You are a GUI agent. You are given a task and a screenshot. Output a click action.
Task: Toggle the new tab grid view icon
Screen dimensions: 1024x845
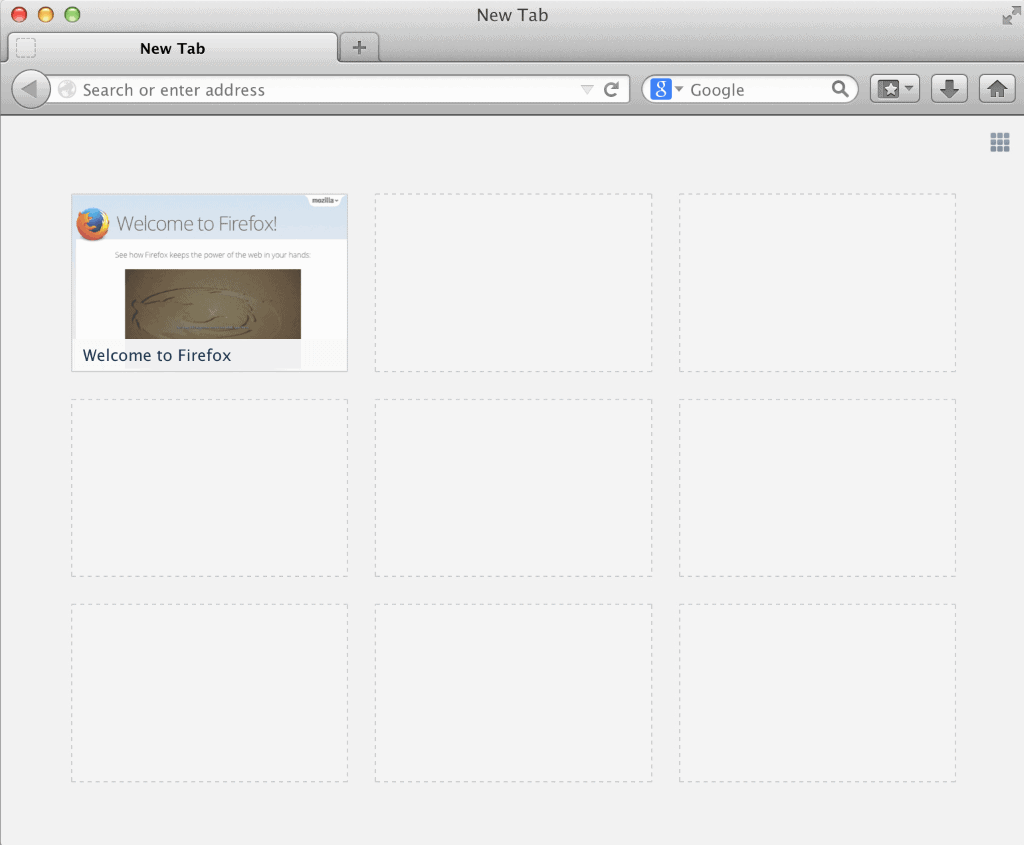[x=999, y=142]
